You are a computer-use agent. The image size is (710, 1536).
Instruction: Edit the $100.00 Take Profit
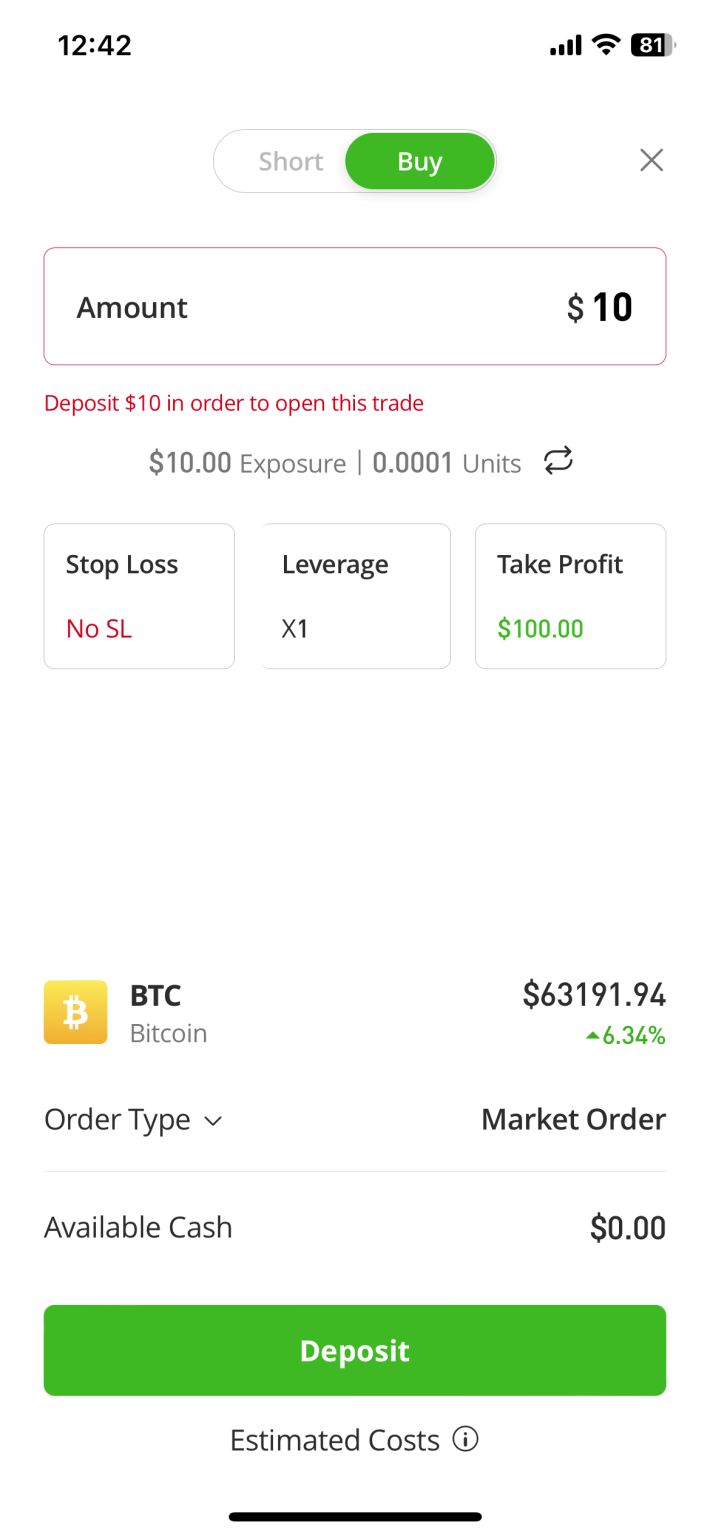click(570, 595)
